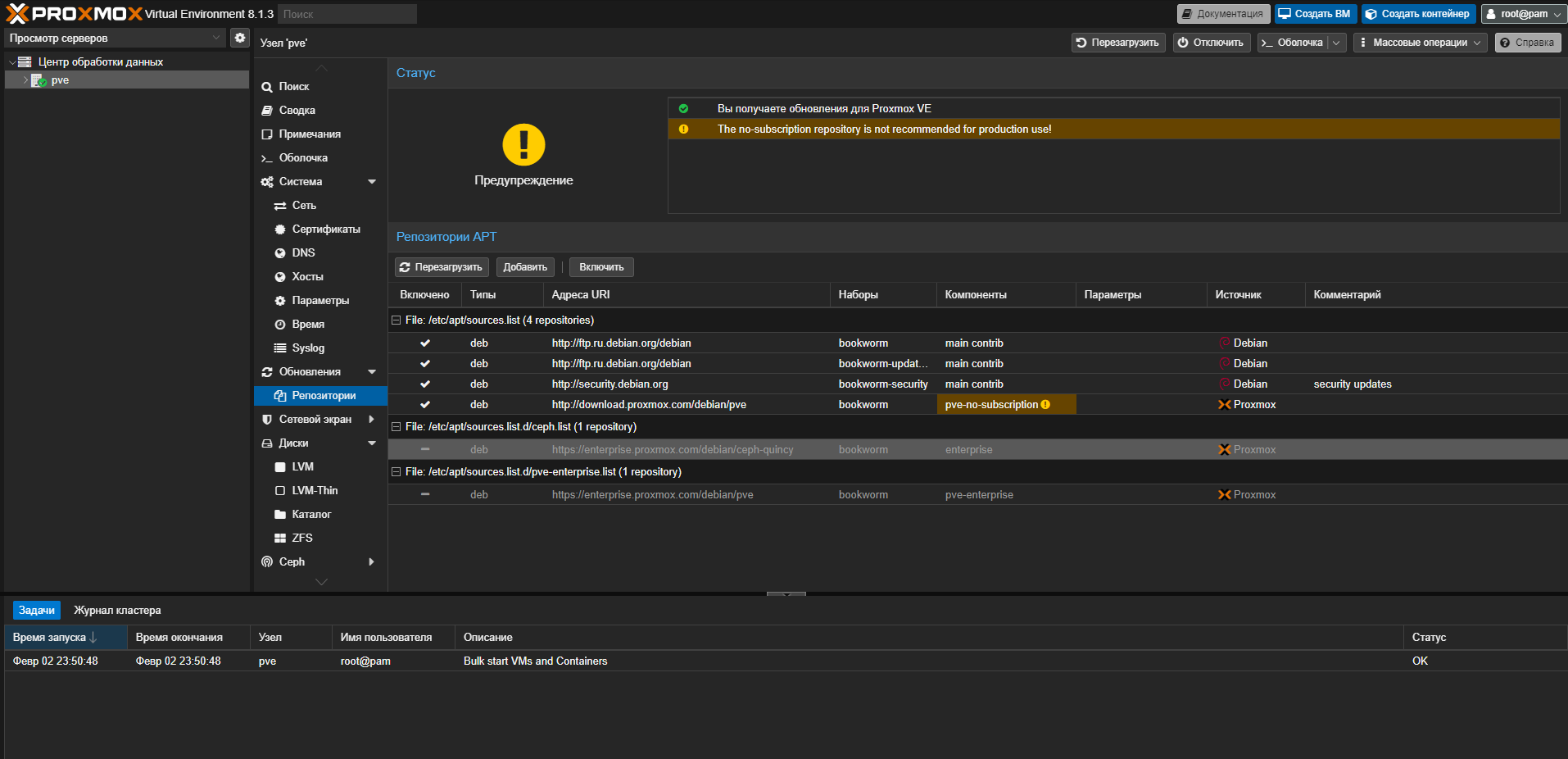Open the Просмотр серверов view dropdown

tap(216, 38)
